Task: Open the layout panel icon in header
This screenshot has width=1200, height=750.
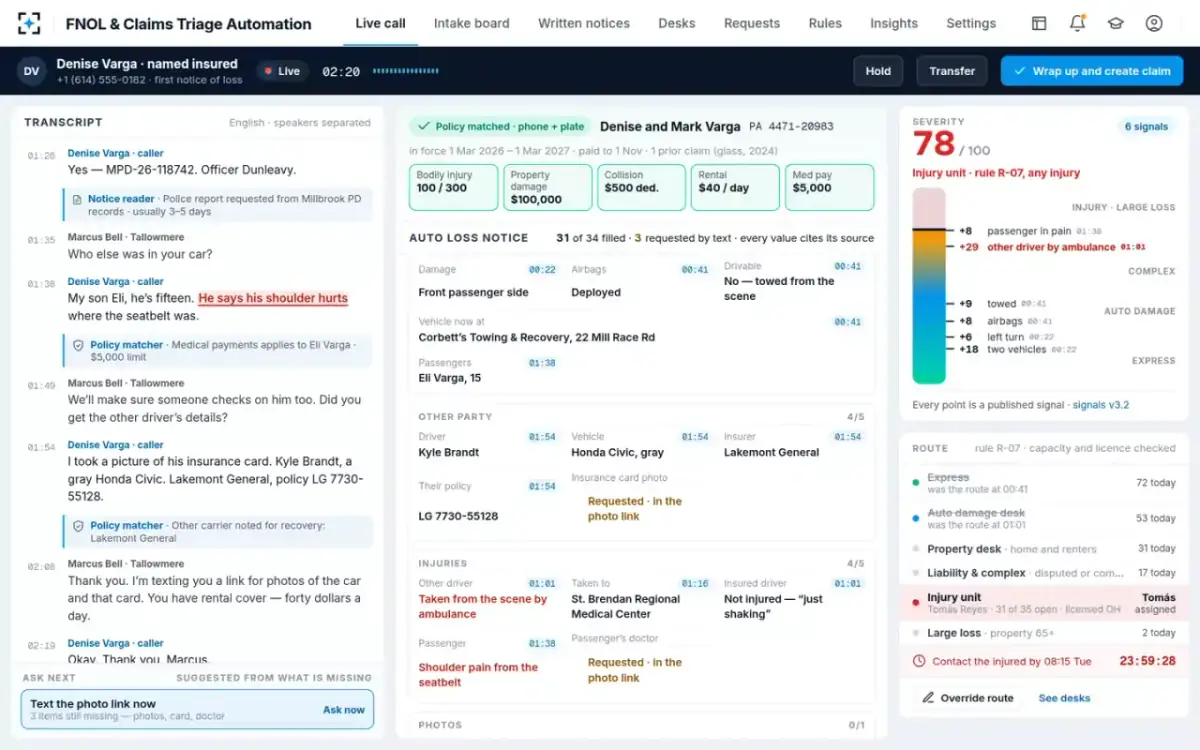Action: tap(1039, 23)
